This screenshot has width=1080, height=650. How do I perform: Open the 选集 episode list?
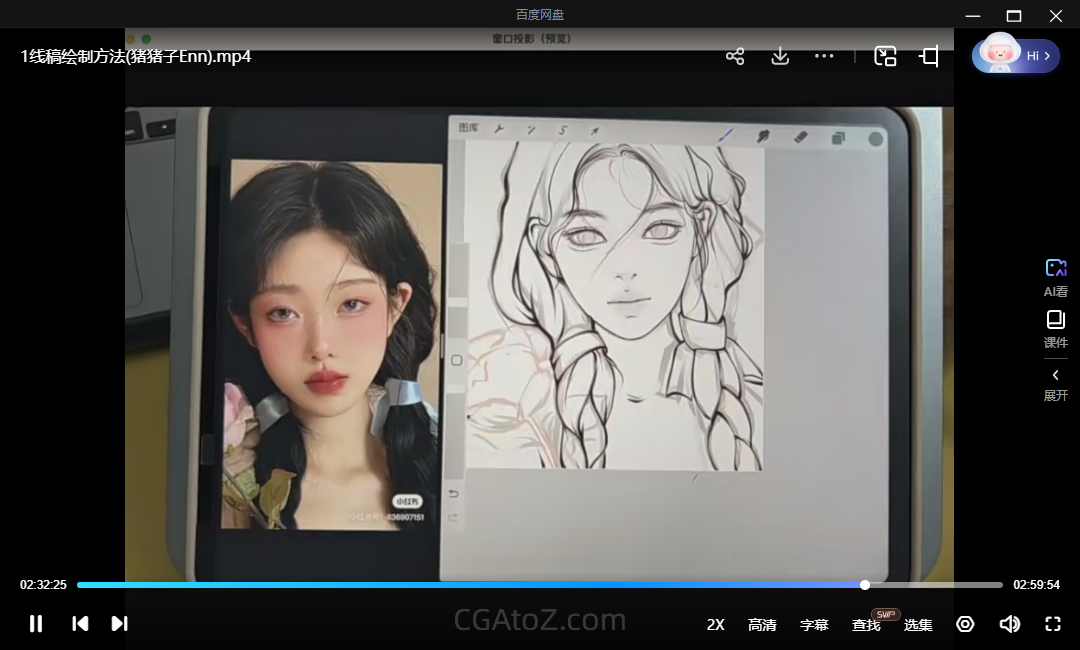pos(918,625)
